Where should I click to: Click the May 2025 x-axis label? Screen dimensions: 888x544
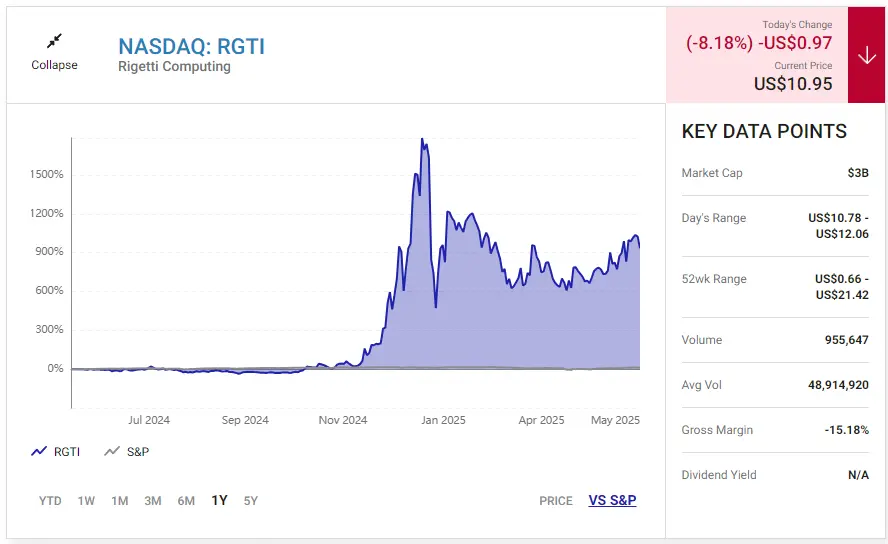[x=615, y=420]
